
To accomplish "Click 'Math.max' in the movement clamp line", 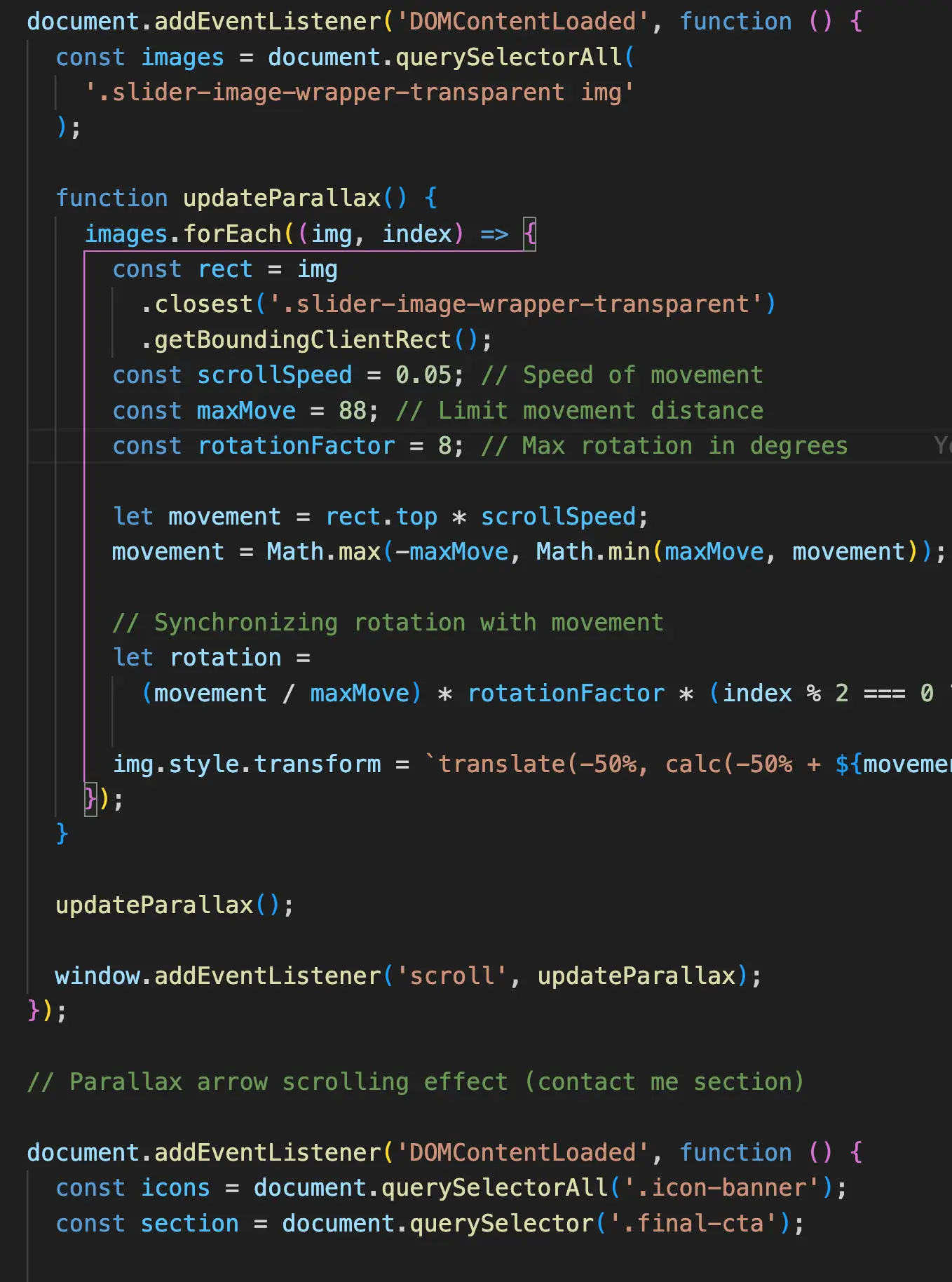I will tap(324, 552).
